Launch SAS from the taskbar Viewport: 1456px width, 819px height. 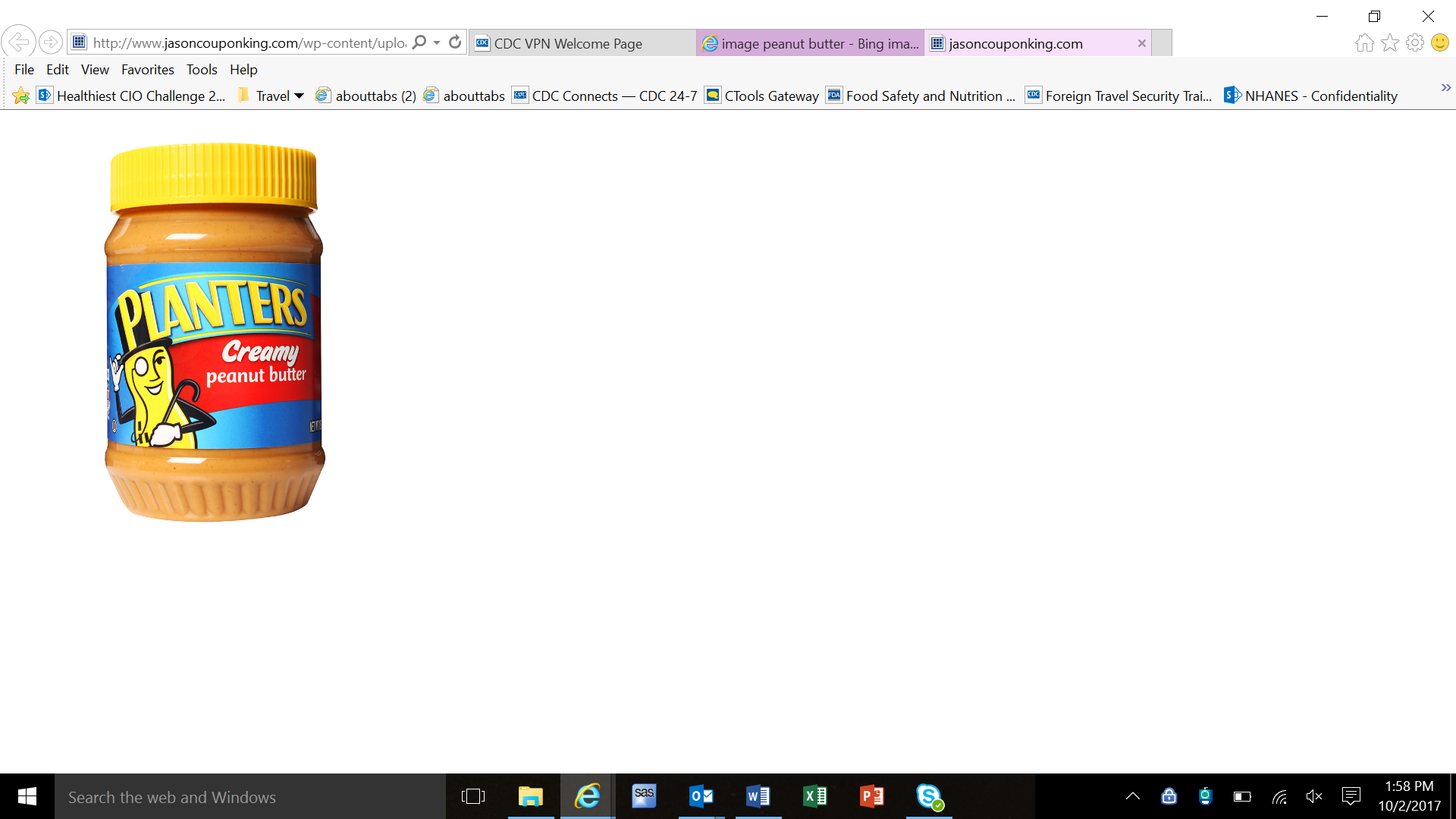pyautogui.click(x=644, y=796)
